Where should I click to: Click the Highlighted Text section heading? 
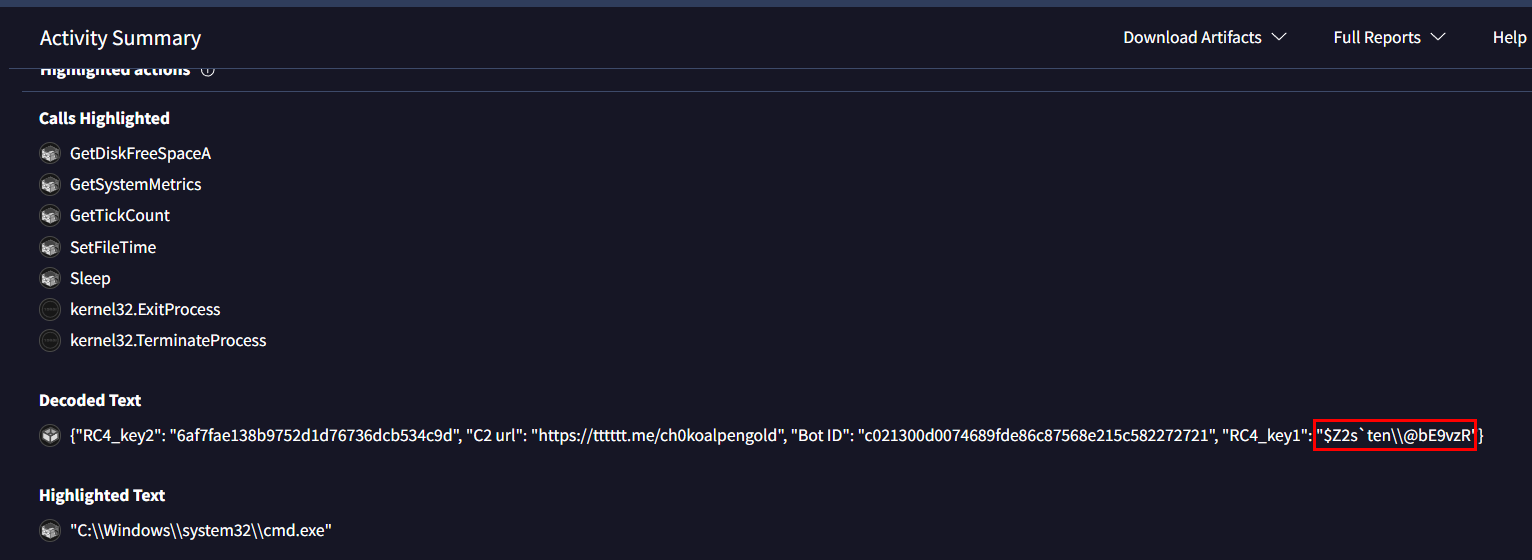point(102,495)
